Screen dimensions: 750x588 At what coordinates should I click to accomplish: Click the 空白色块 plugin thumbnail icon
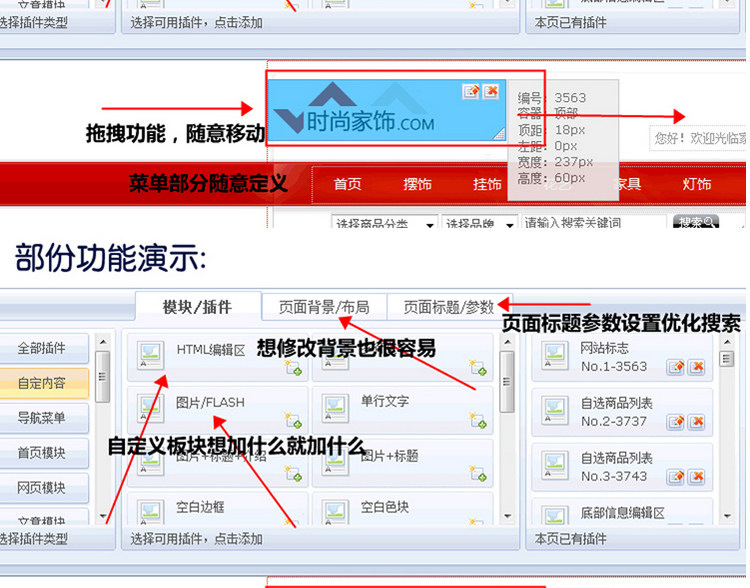(x=335, y=512)
